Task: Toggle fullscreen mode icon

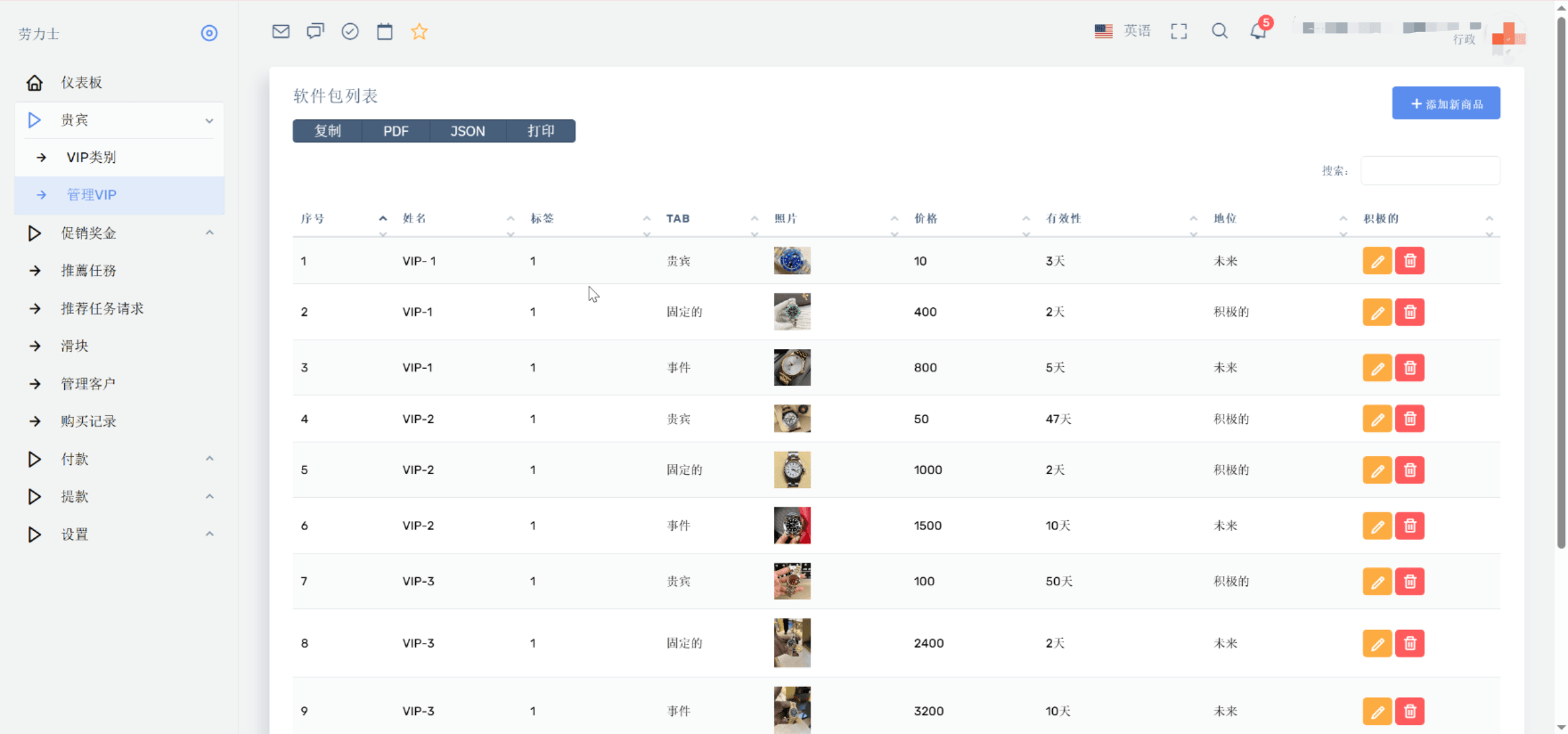Action: [x=1178, y=31]
